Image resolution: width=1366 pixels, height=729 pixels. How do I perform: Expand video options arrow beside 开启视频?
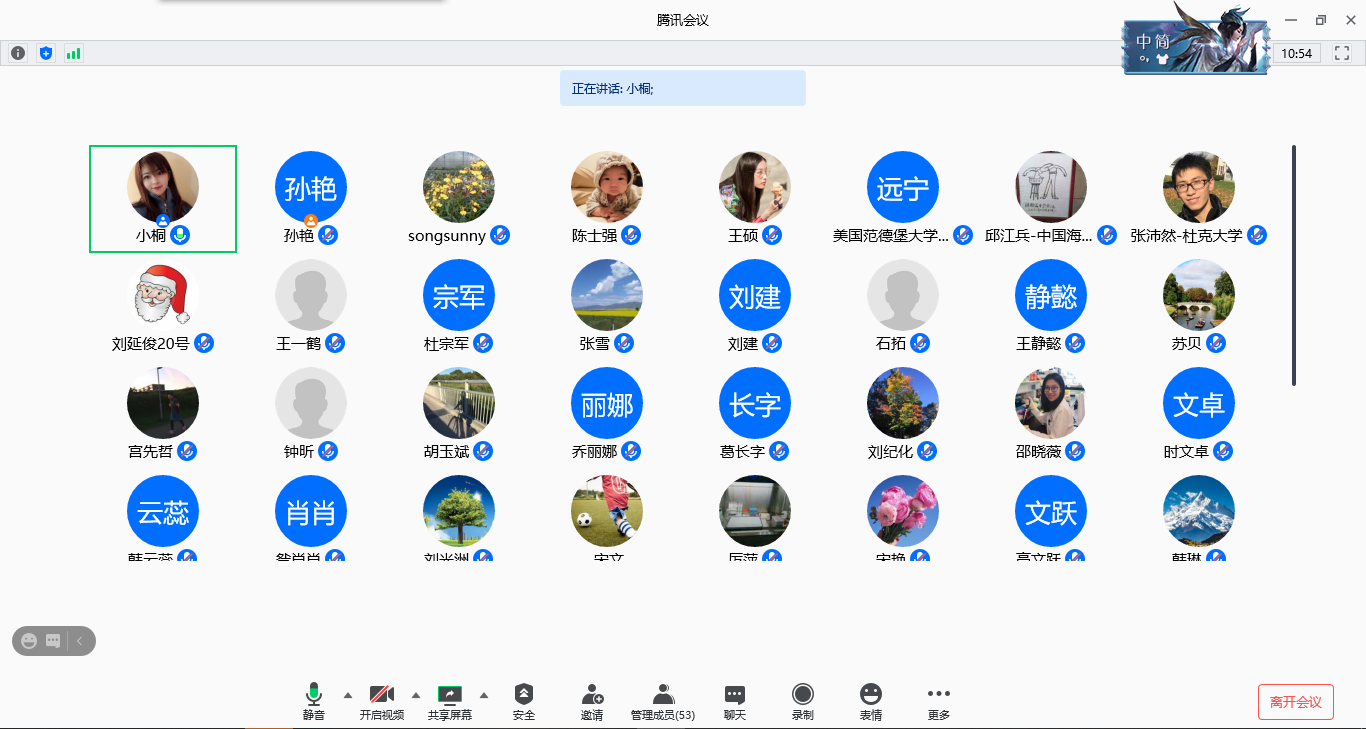click(x=416, y=695)
